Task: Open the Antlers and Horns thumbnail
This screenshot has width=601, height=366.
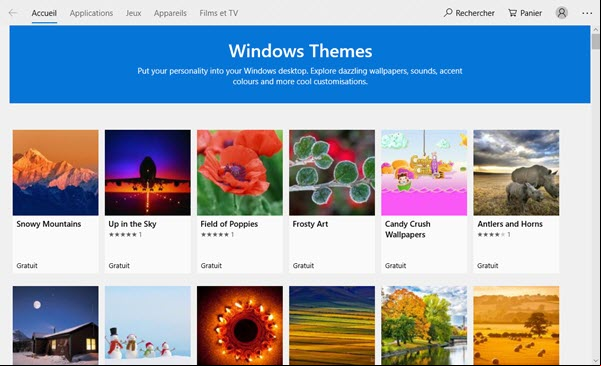Action: (x=516, y=172)
